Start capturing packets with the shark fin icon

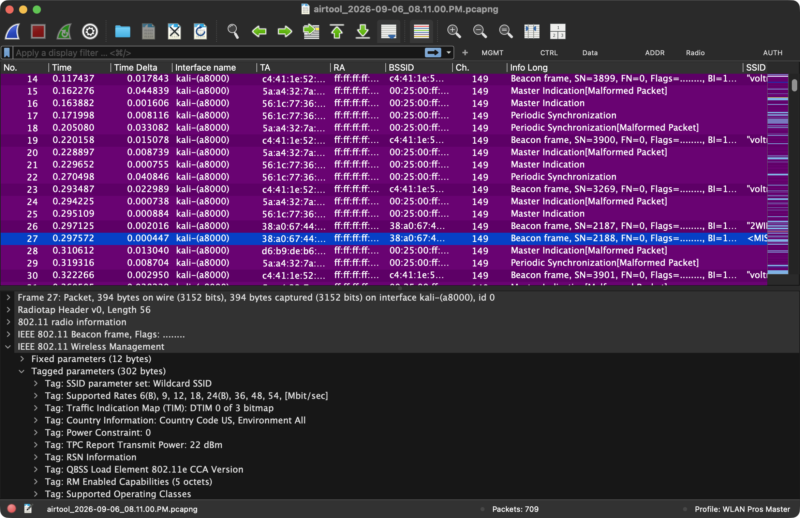13,32
